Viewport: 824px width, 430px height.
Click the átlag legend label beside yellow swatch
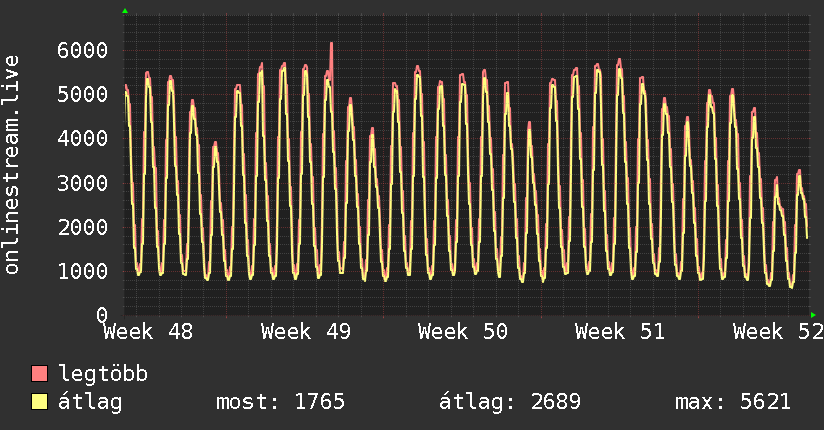click(90, 402)
